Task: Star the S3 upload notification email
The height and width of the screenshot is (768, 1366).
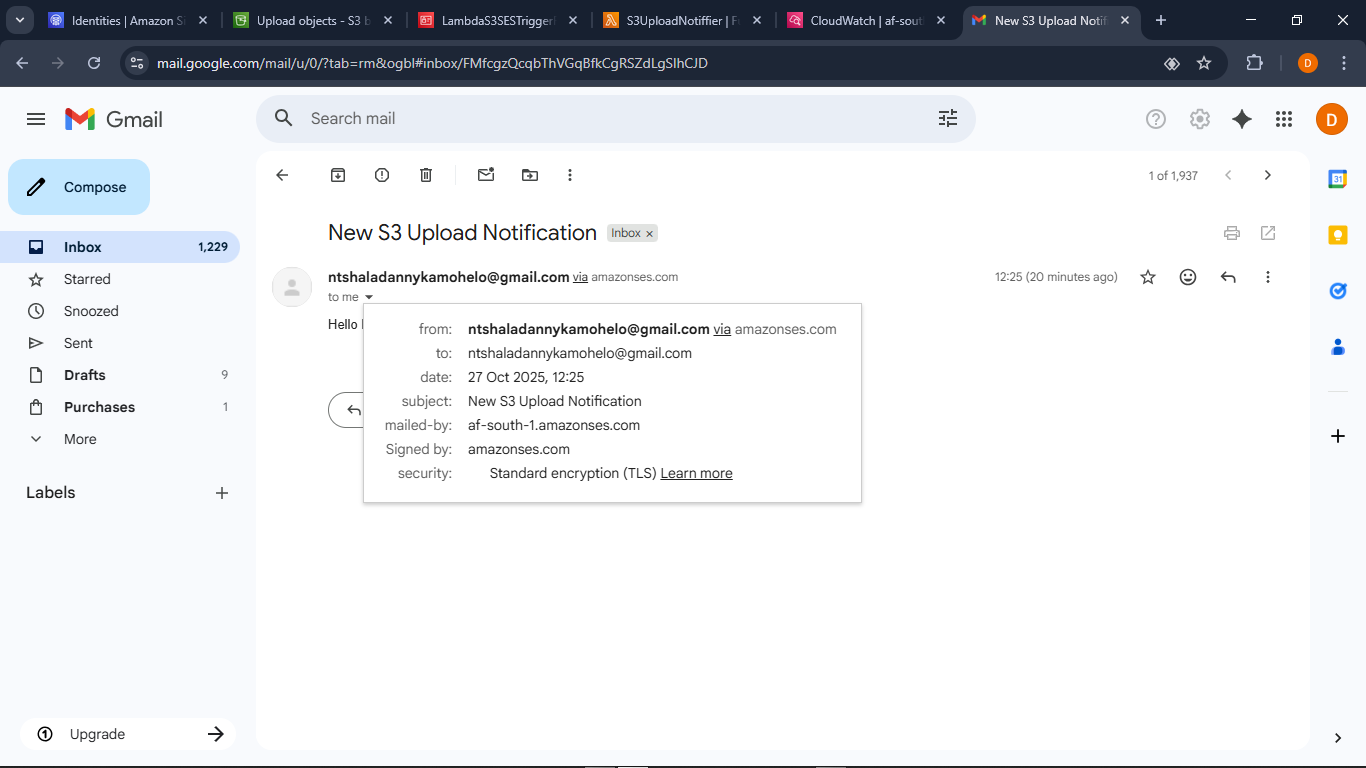Action: [x=1147, y=276]
